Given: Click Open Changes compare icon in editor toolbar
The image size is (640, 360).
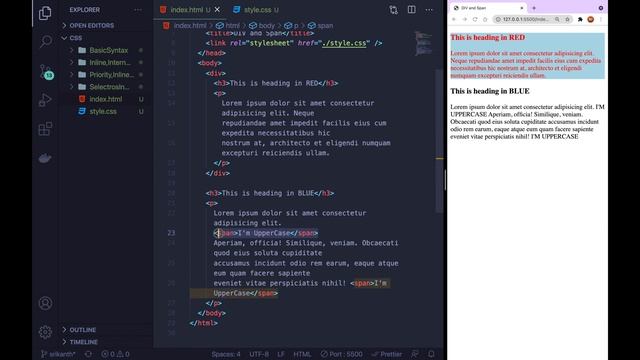Looking at the screenshot, I should (x=393, y=10).
